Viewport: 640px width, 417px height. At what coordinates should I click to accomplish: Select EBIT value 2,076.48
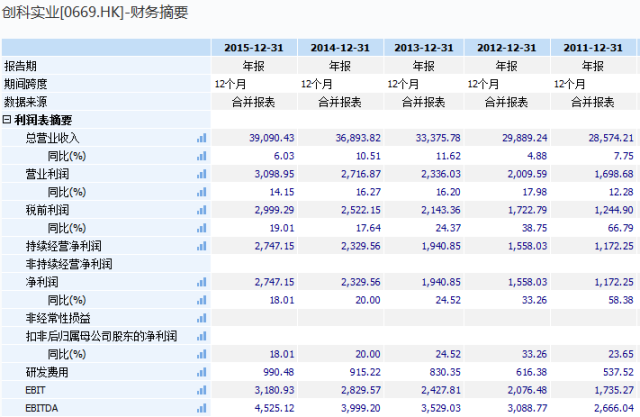(527, 390)
